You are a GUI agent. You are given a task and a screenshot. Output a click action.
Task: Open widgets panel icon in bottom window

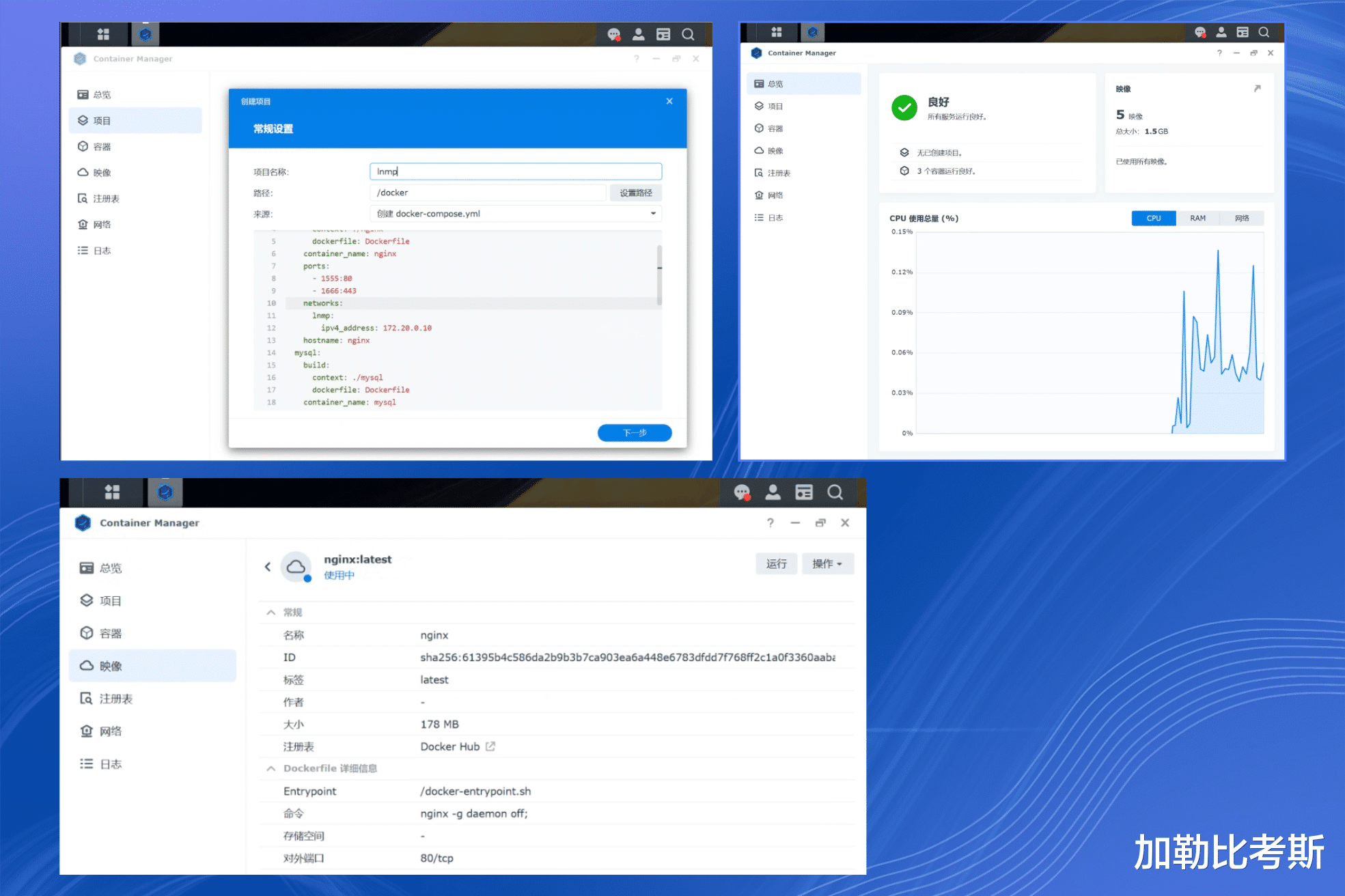click(x=804, y=492)
